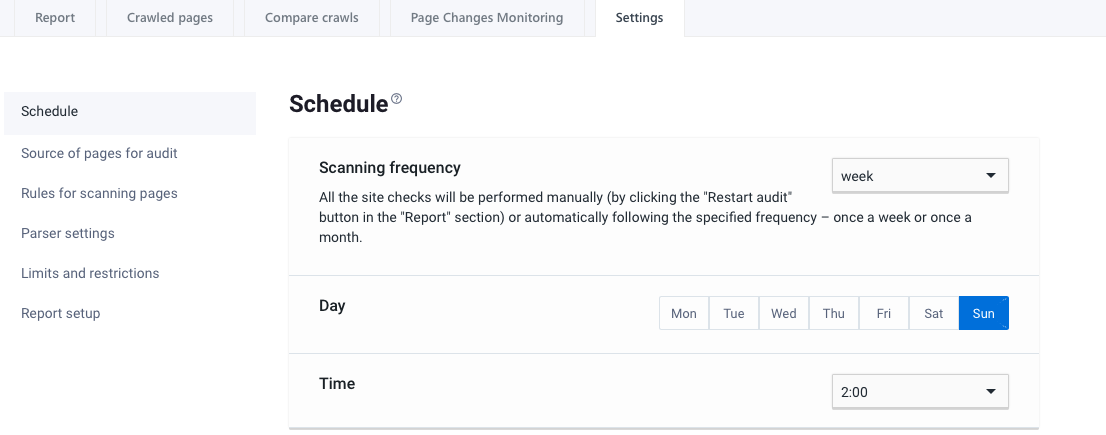Go to the Compare crawls tab

(311, 18)
